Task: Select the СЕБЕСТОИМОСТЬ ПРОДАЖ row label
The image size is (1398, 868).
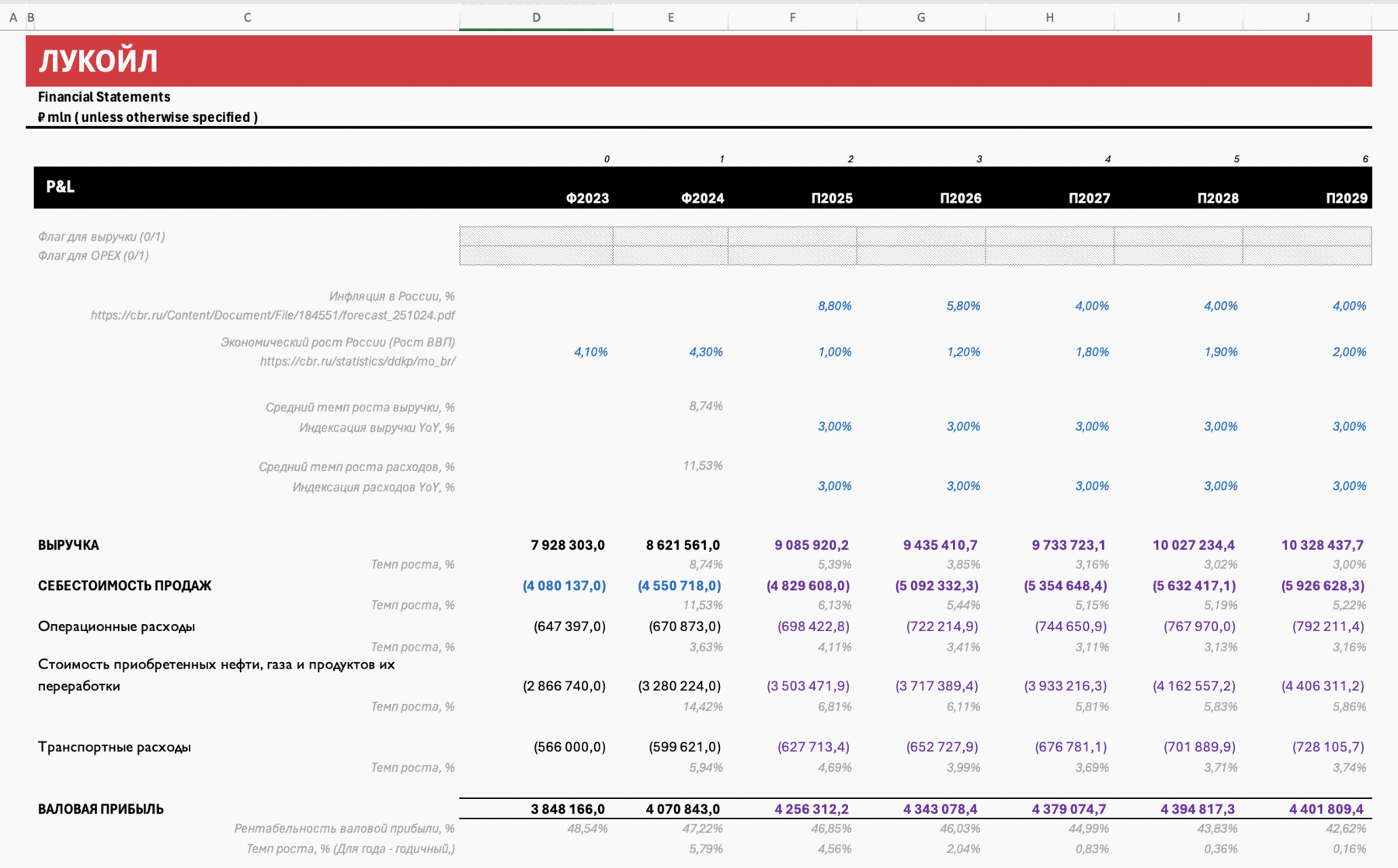Action: pyautogui.click(x=124, y=585)
